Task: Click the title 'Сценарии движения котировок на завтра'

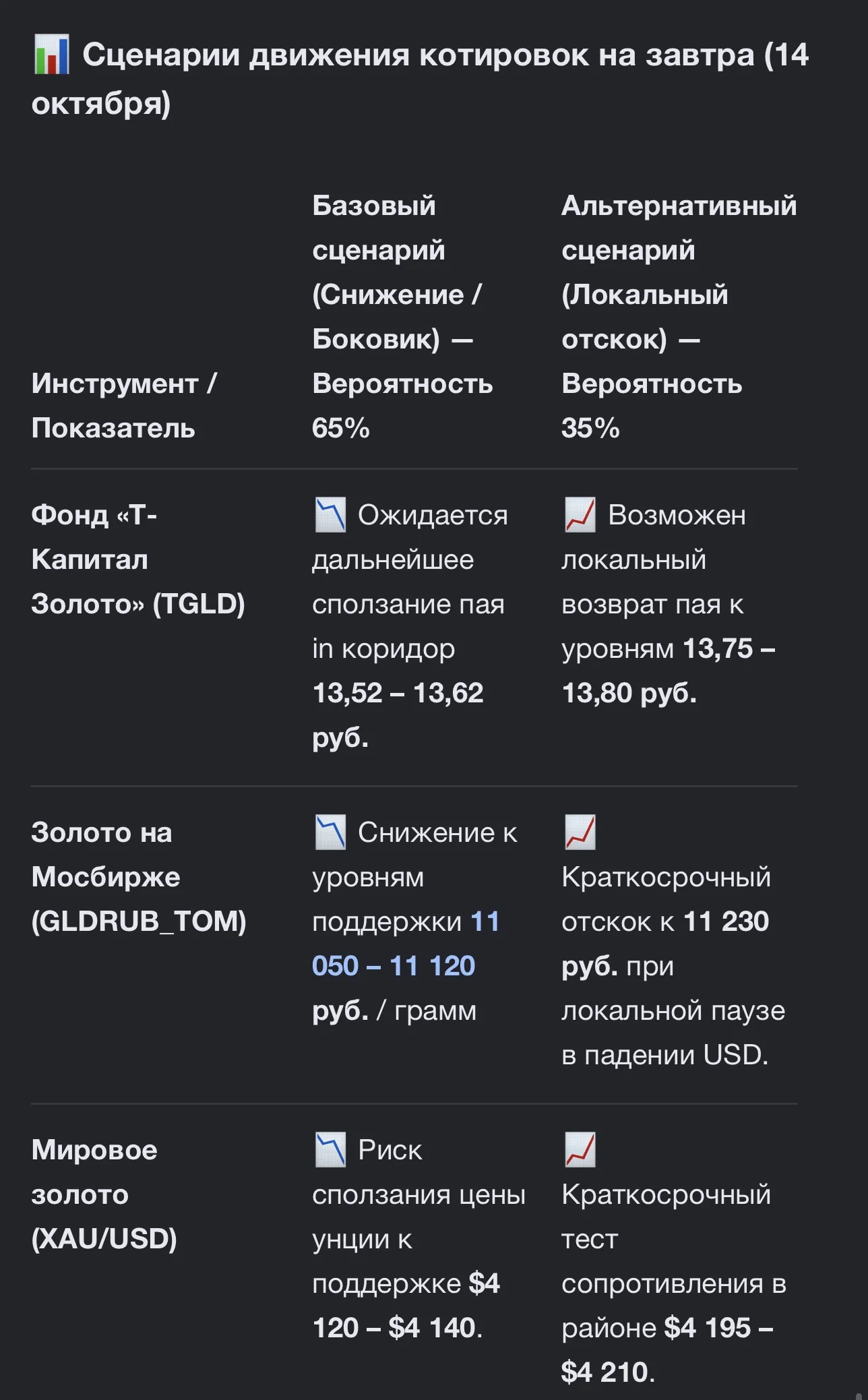Action: point(418,55)
